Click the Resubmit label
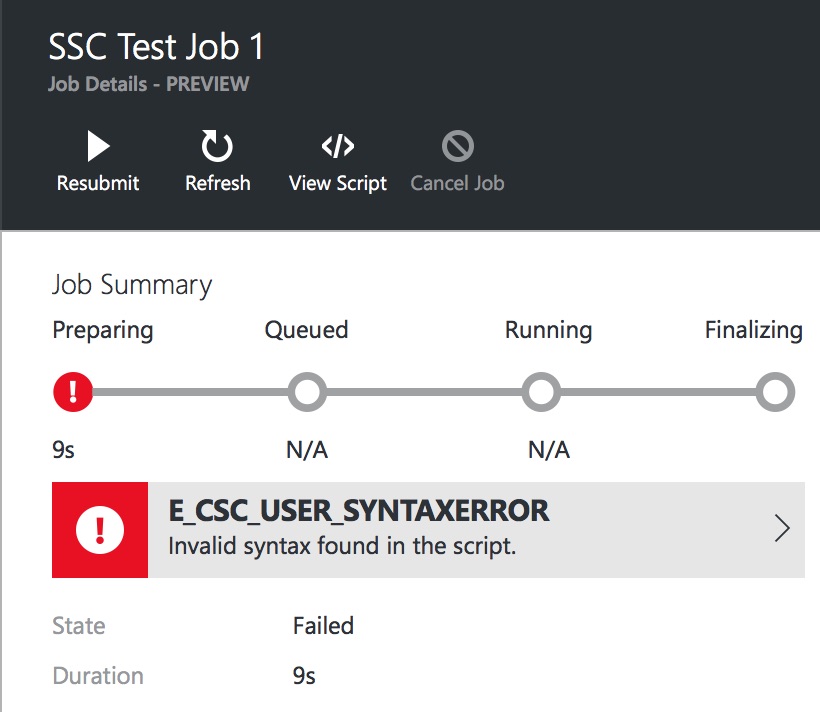The width and height of the screenshot is (820, 712). (98, 183)
